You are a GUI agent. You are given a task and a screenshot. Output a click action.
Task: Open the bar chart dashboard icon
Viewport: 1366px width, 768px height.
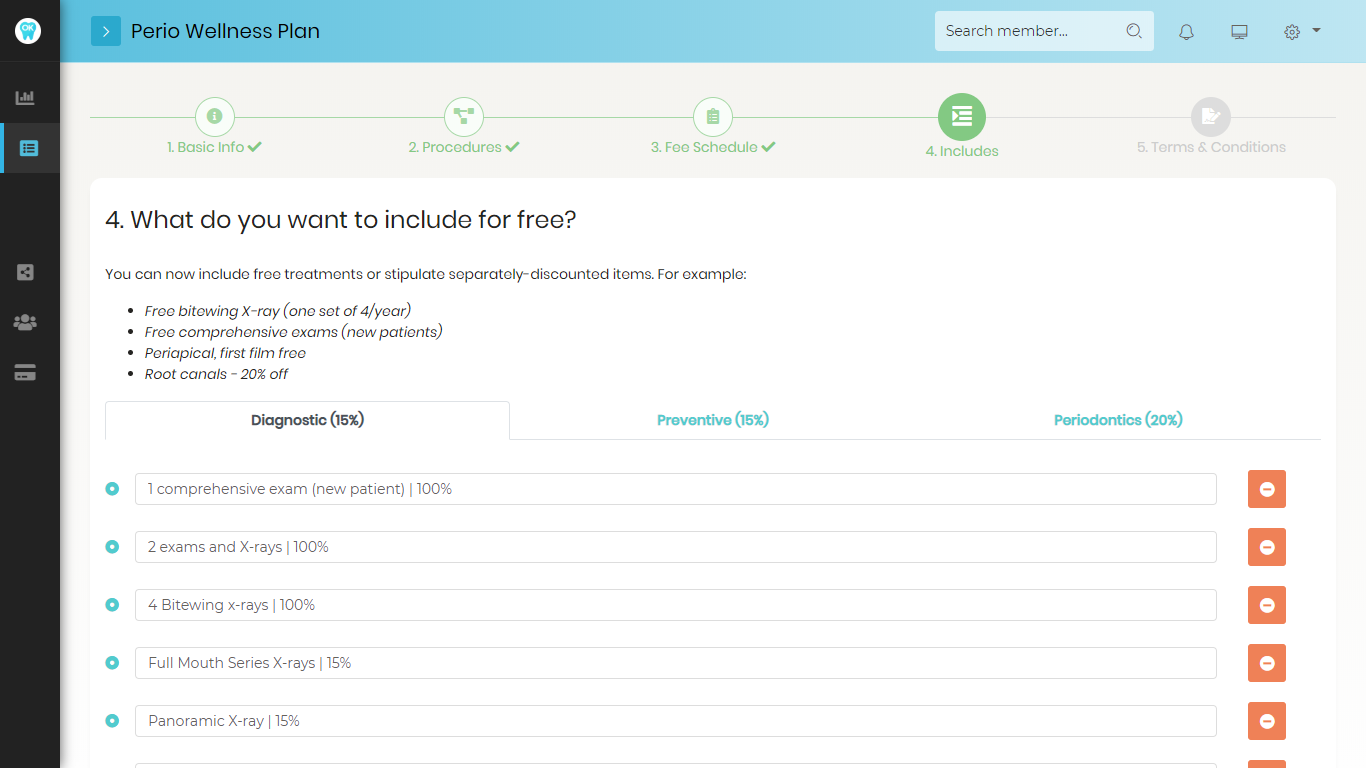(25, 98)
